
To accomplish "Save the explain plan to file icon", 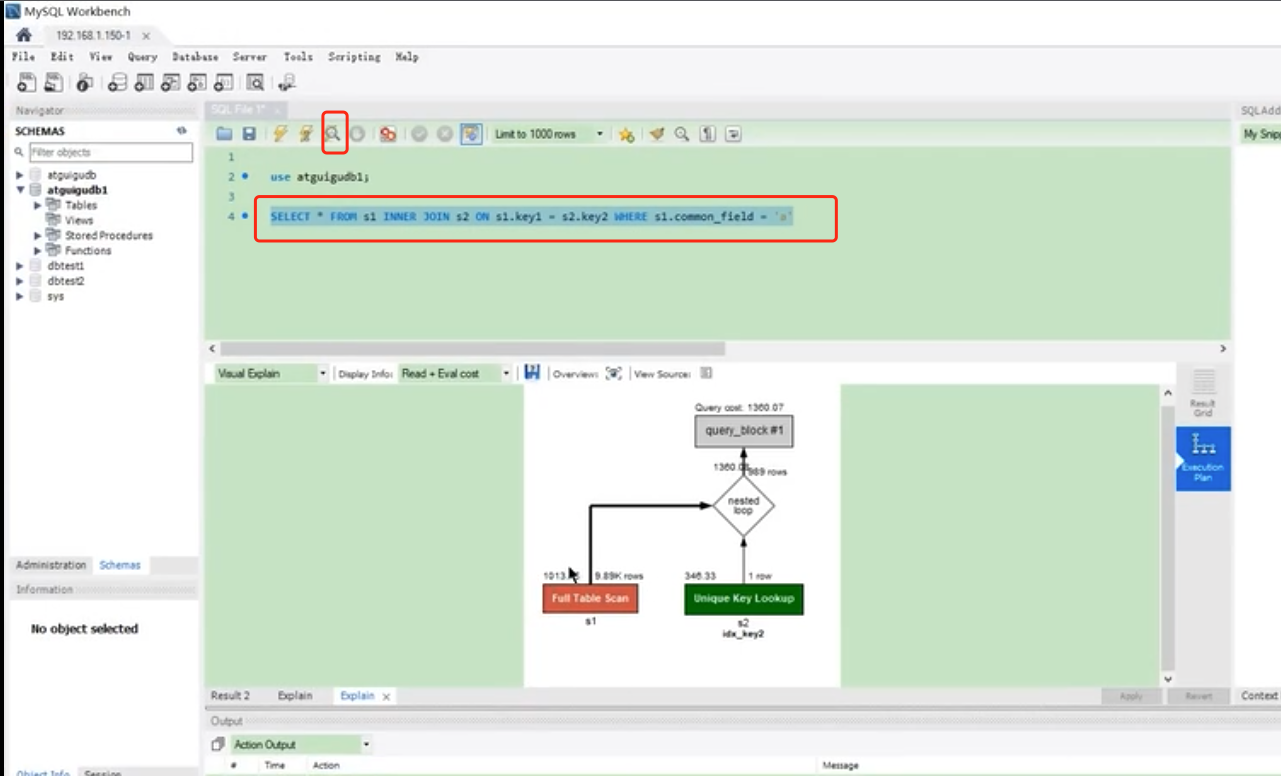I will pyautogui.click(x=532, y=373).
